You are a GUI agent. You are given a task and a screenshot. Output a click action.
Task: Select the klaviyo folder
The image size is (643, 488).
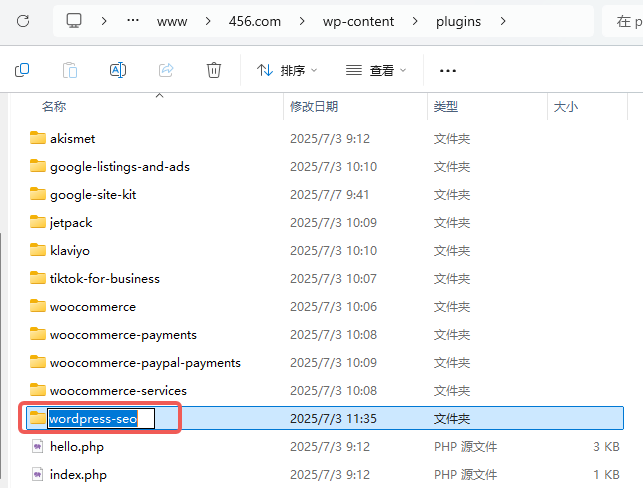(x=70, y=251)
